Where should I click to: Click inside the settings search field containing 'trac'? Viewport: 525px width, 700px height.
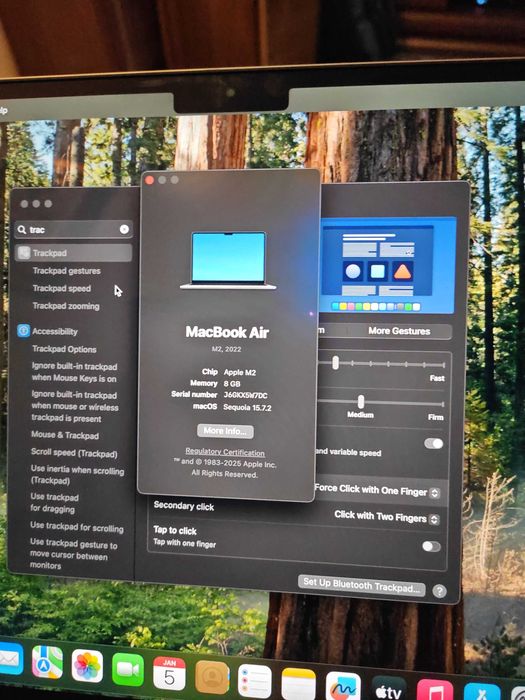74,229
